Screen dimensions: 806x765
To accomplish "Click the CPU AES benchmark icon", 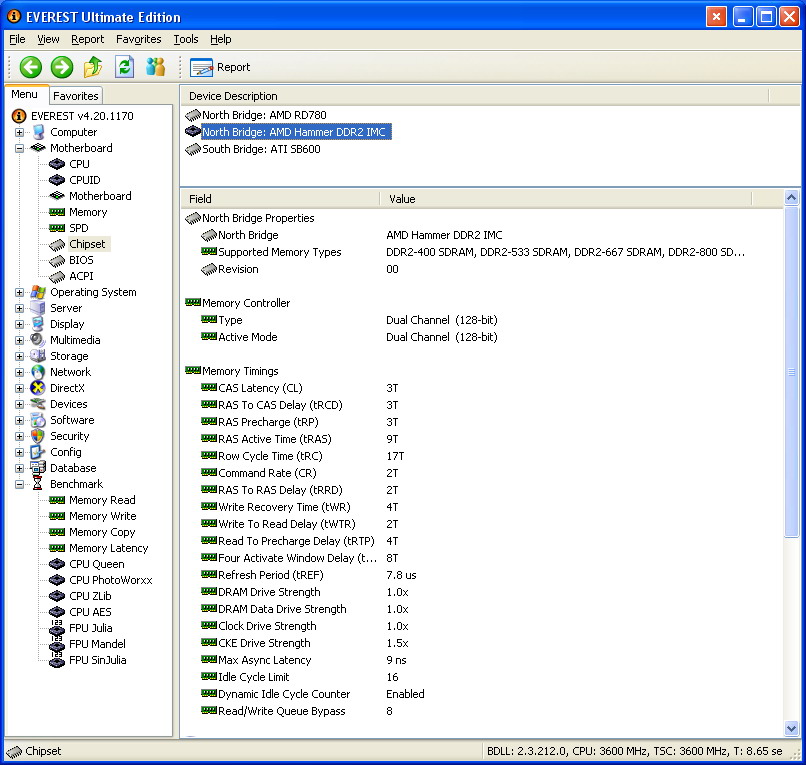I will click(x=57, y=612).
